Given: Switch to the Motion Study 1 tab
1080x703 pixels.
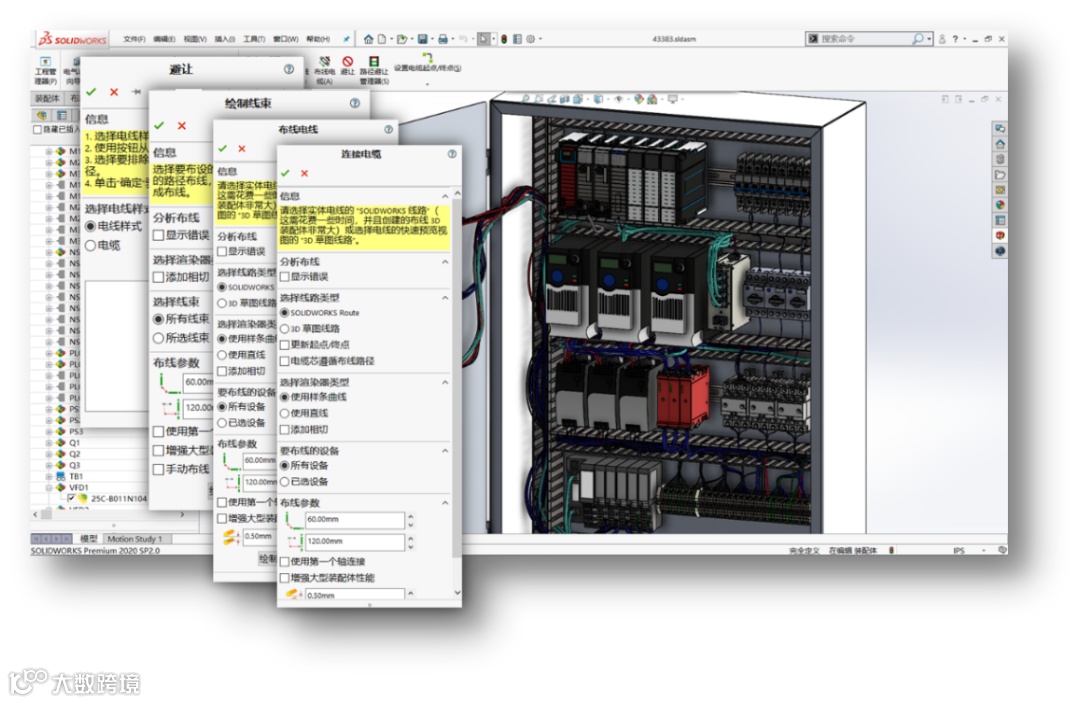Looking at the screenshot, I should (x=135, y=539).
